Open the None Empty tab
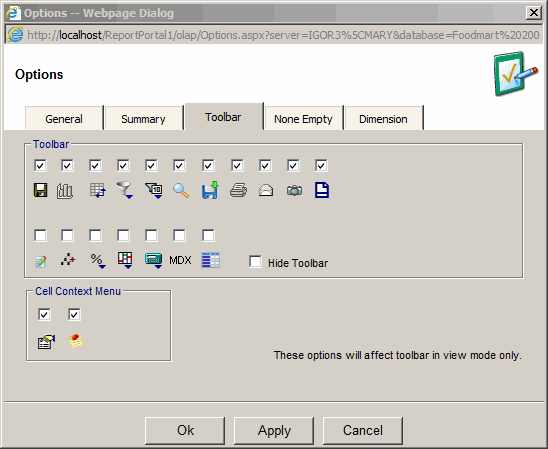This screenshot has width=548, height=449. 303,118
